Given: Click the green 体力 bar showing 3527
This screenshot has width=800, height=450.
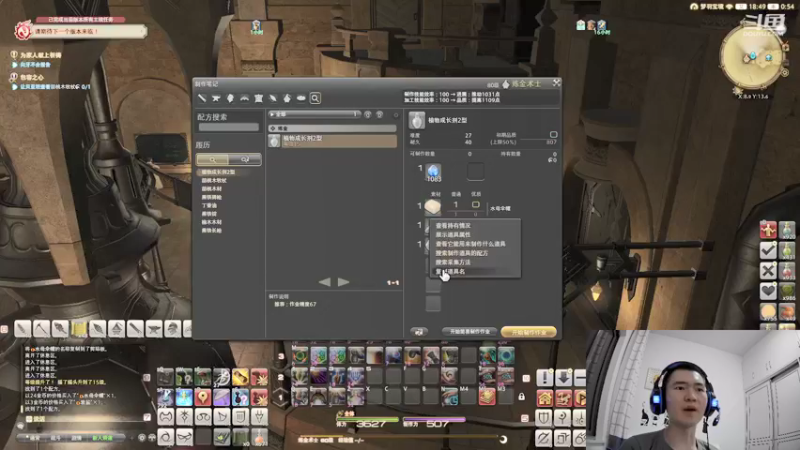Looking at the screenshot, I should [x=367, y=419].
